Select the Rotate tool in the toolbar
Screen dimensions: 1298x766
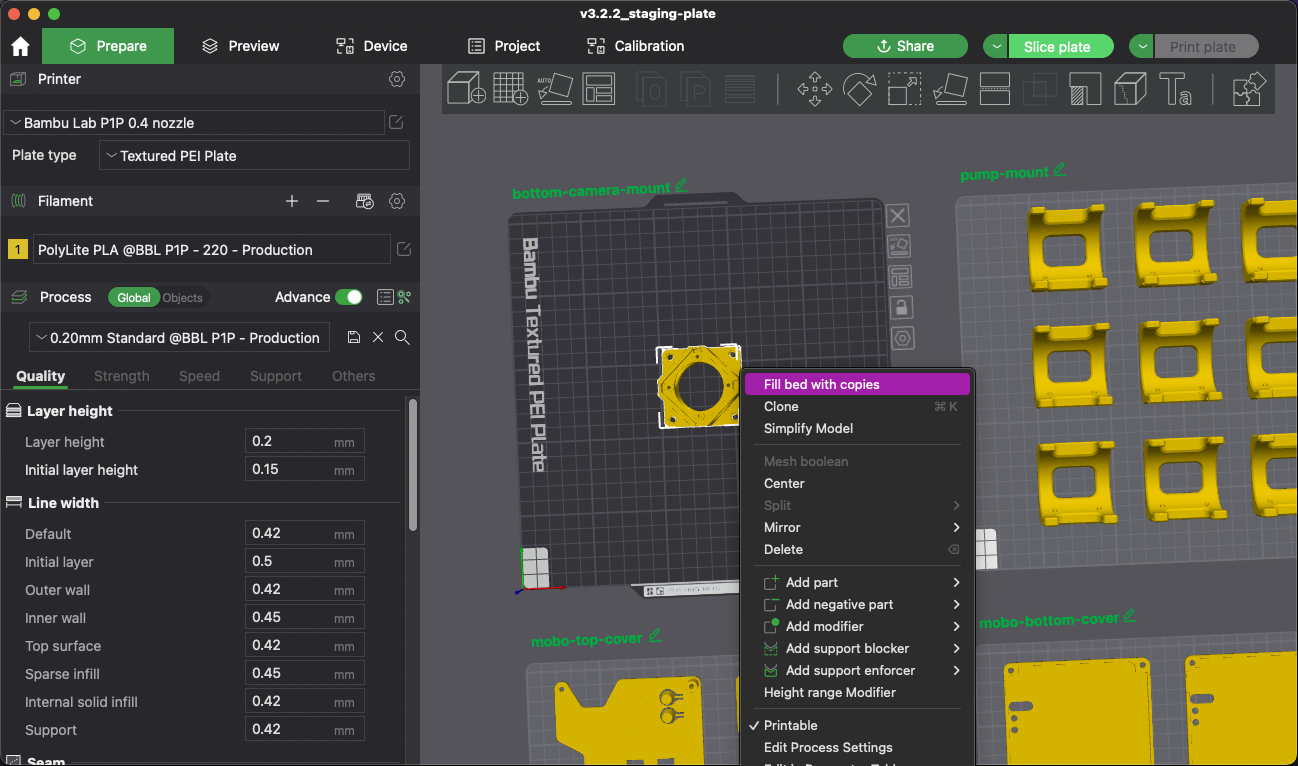point(859,89)
